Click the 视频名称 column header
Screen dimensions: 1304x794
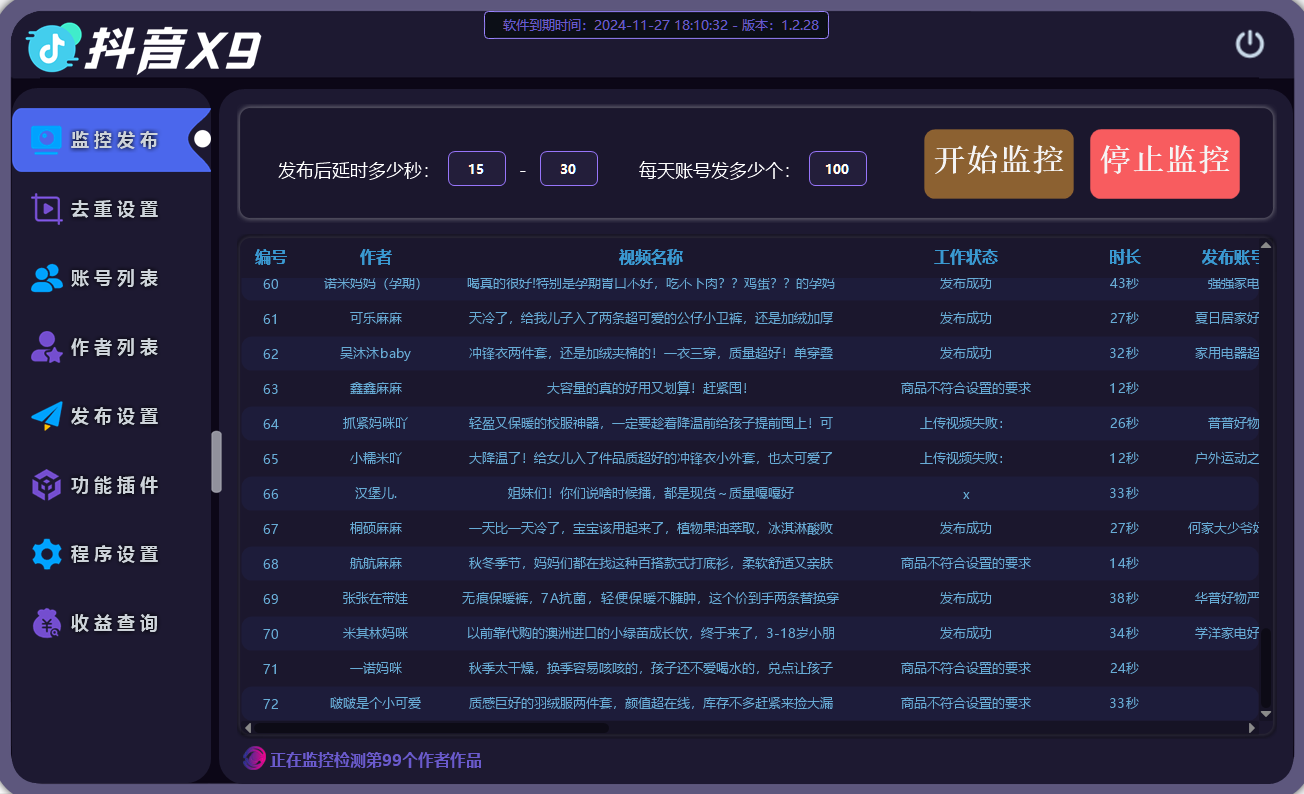click(651, 257)
